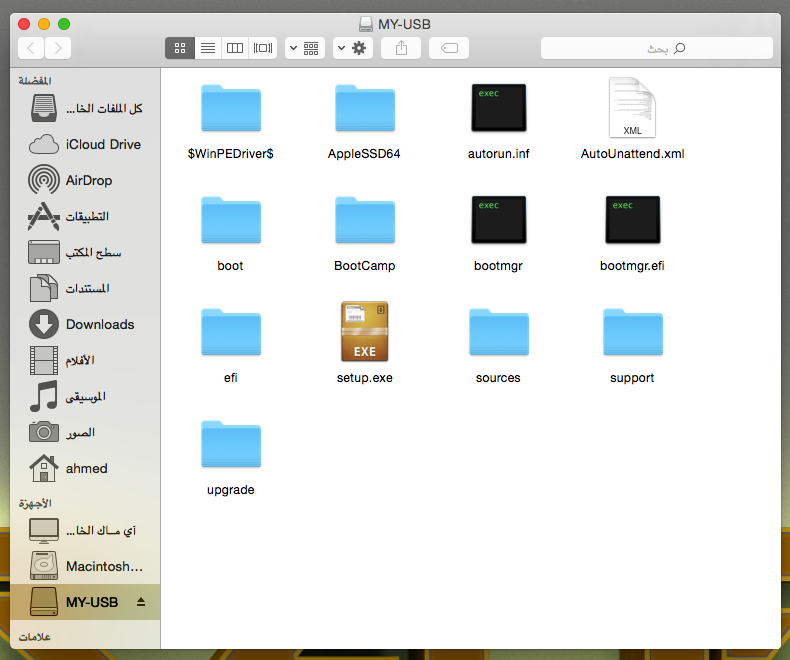Select MY-USB drive in sidebar
The image size is (790, 660).
click(85, 603)
